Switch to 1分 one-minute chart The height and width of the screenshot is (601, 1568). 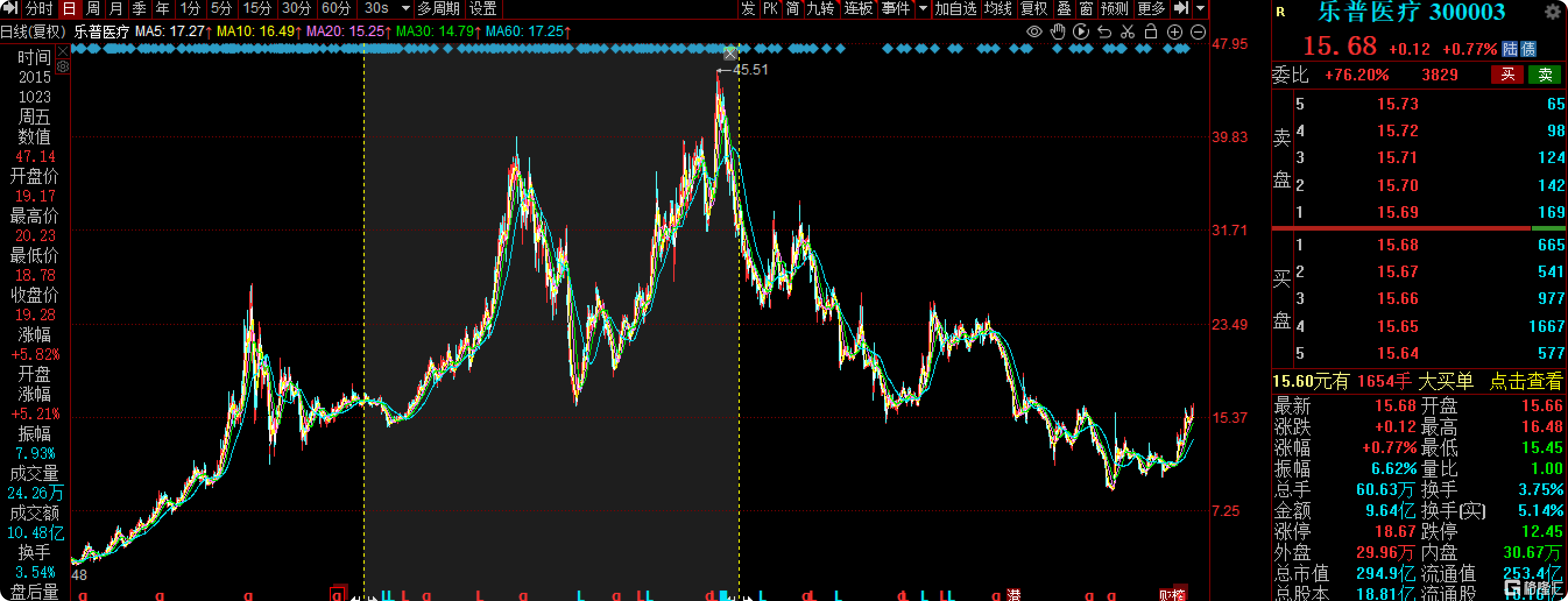pos(190,9)
